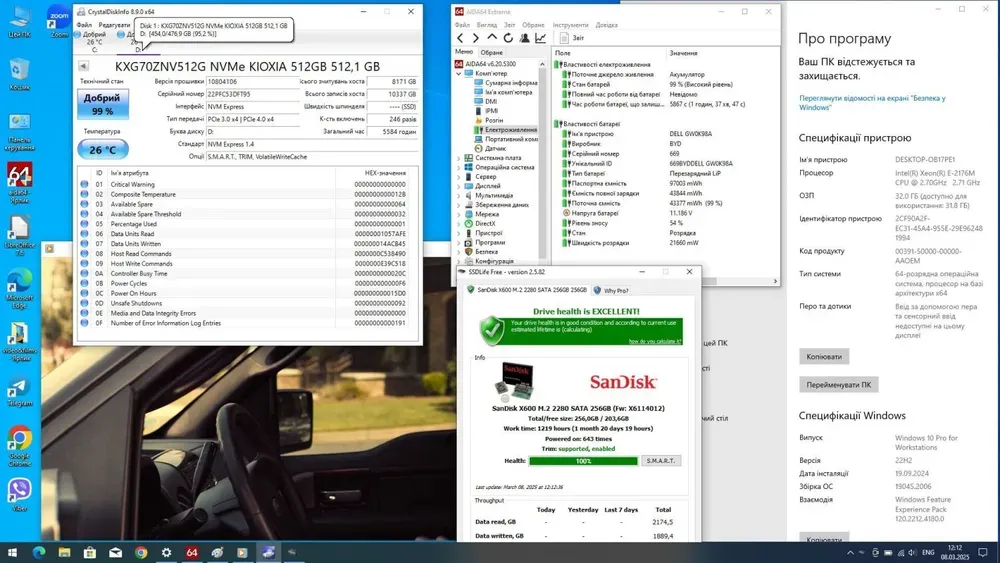Click the AIDA64 refresh icon

click(x=507, y=38)
